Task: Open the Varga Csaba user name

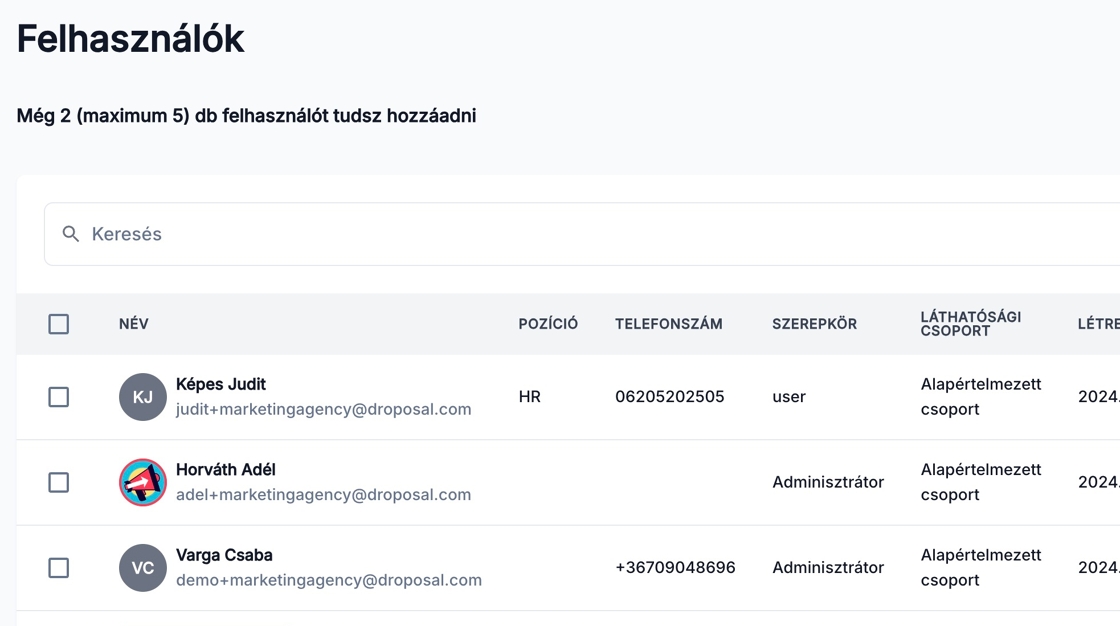Action: pyautogui.click(x=224, y=555)
